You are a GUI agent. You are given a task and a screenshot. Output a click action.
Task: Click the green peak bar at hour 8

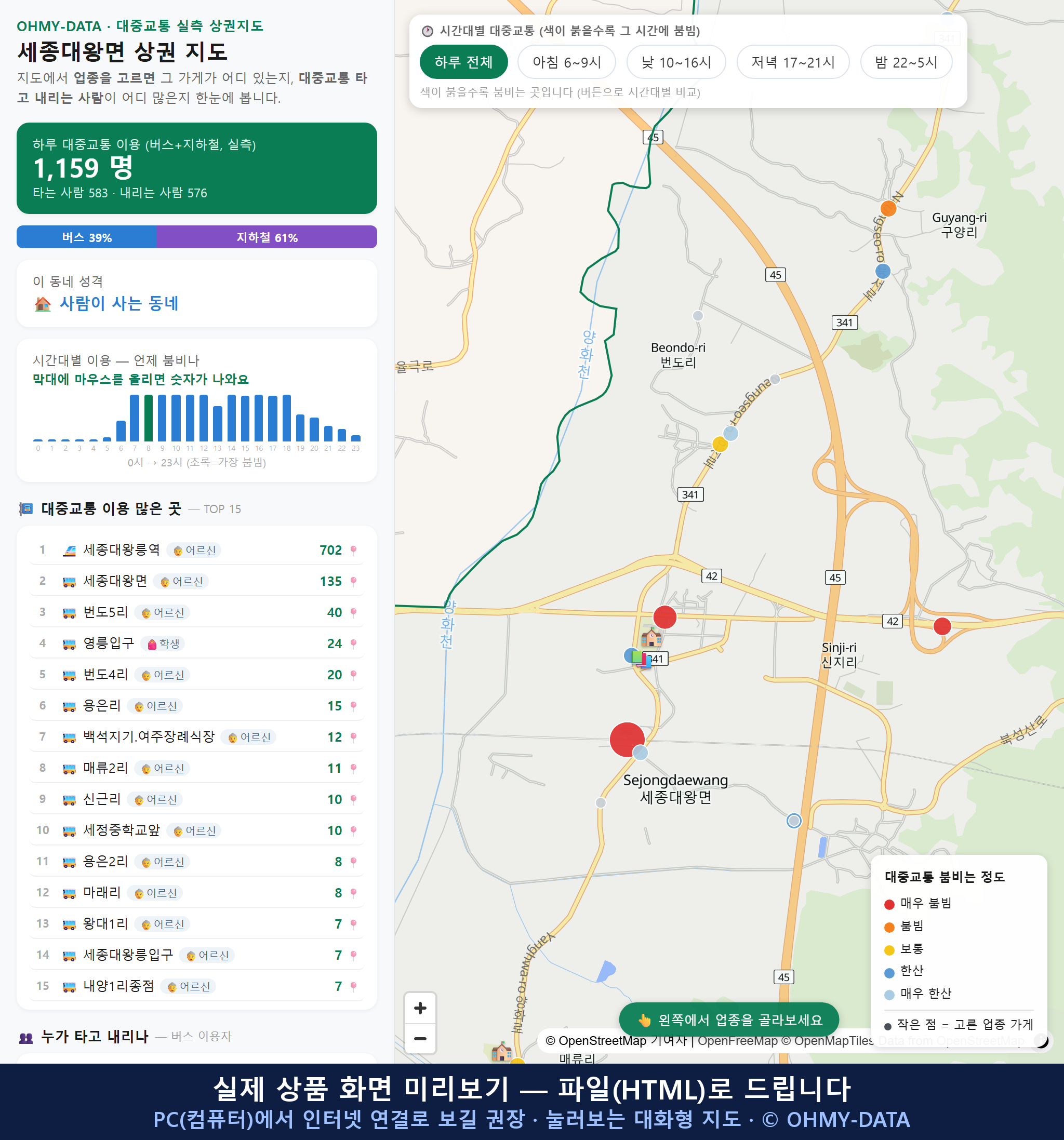(149, 418)
